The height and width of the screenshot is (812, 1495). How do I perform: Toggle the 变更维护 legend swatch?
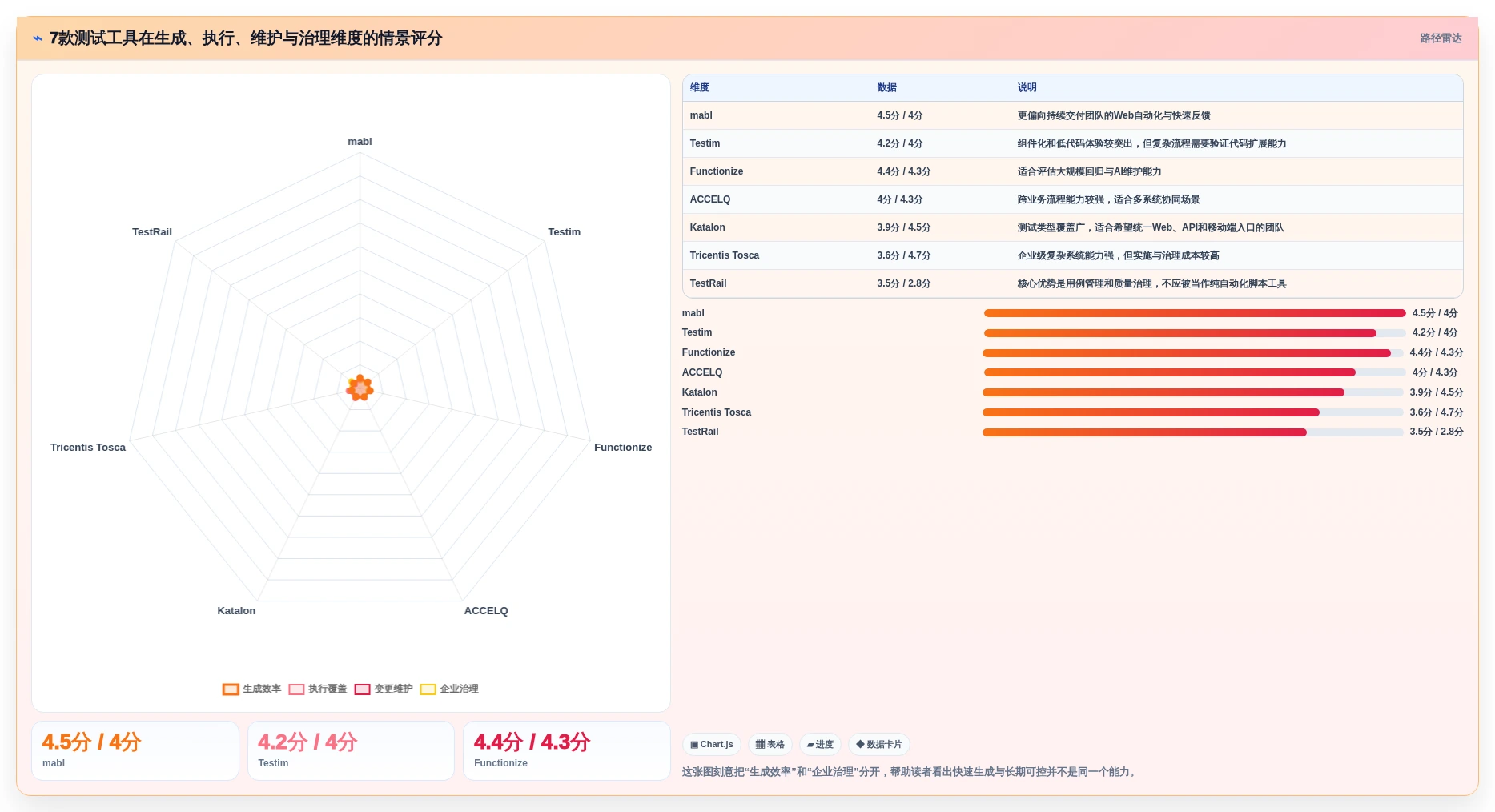[x=362, y=689]
